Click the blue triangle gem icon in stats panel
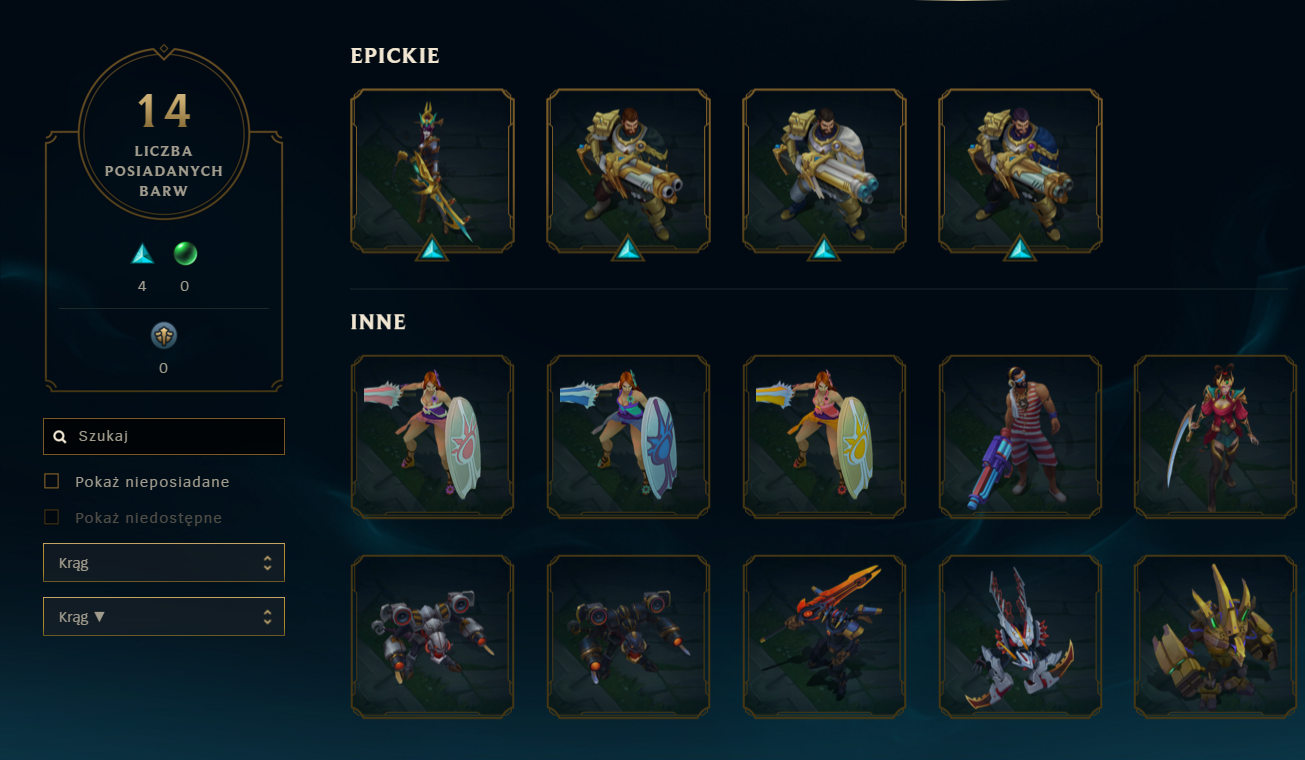The image size is (1305, 760). (x=143, y=254)
